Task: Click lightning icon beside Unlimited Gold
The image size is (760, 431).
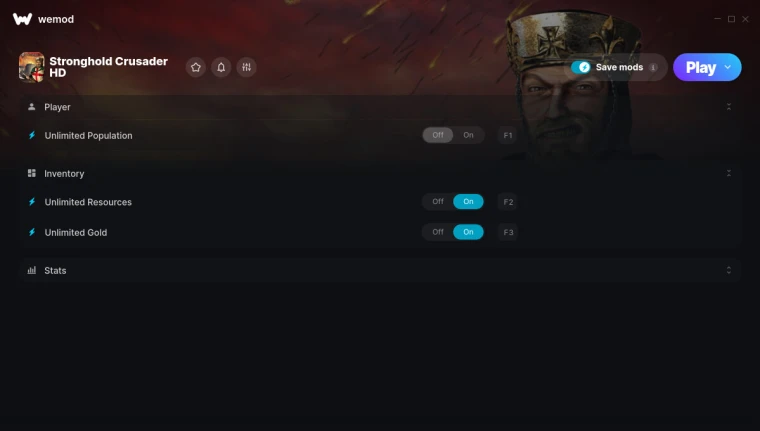Action: tap(32, 232)
